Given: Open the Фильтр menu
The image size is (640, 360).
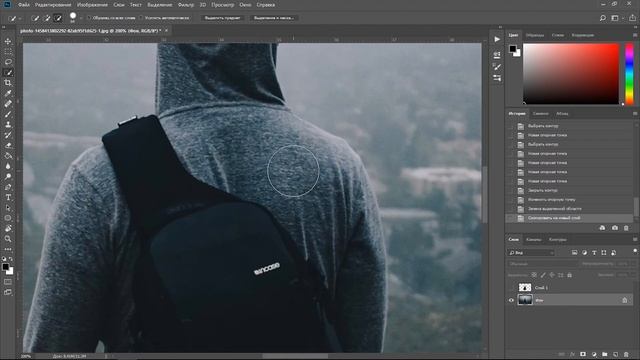Looking at the screenshot, I should click(x=186, y=5).
